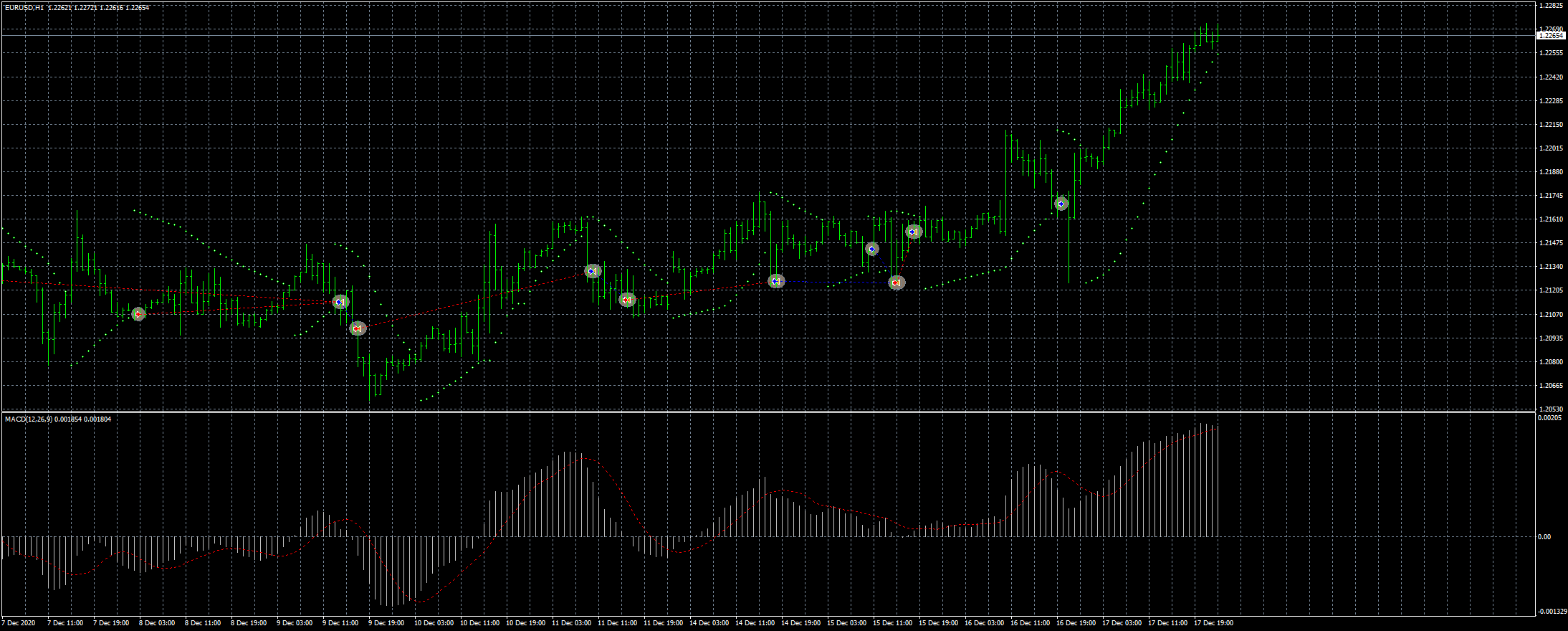This screenshot has width=1568, height=631.
Task: Click the 1.20800 price axis label
Action: (1552, 362)
